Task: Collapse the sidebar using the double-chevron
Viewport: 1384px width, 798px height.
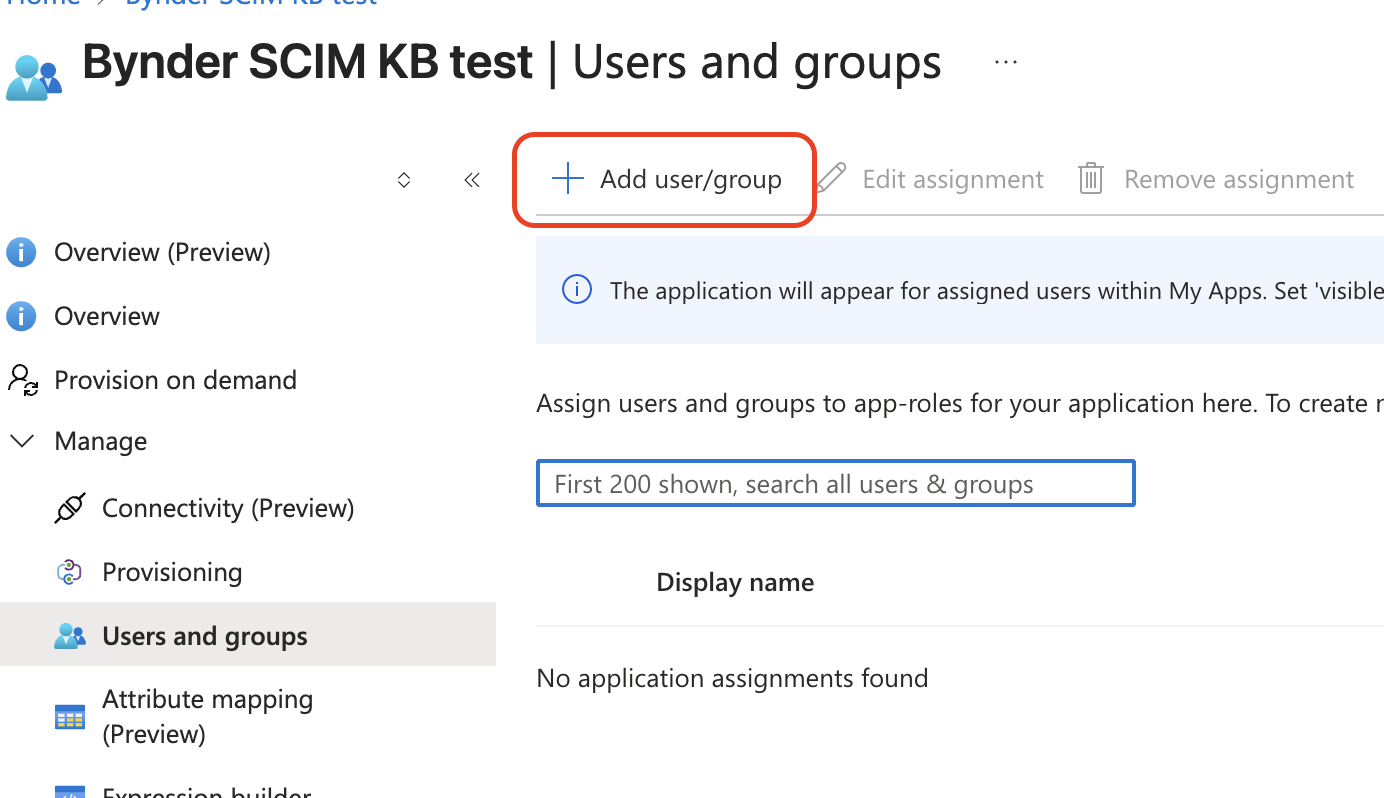Action: pos(471,179)
